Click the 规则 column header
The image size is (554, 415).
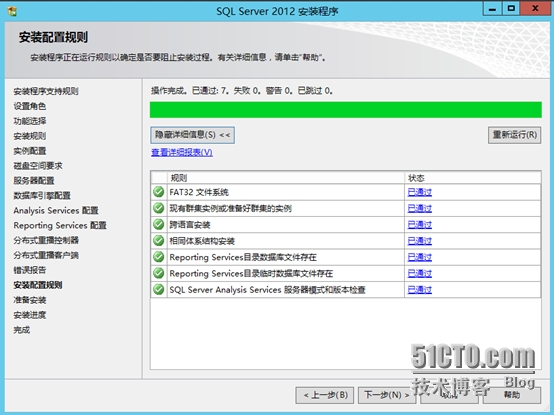pos(285,178)
